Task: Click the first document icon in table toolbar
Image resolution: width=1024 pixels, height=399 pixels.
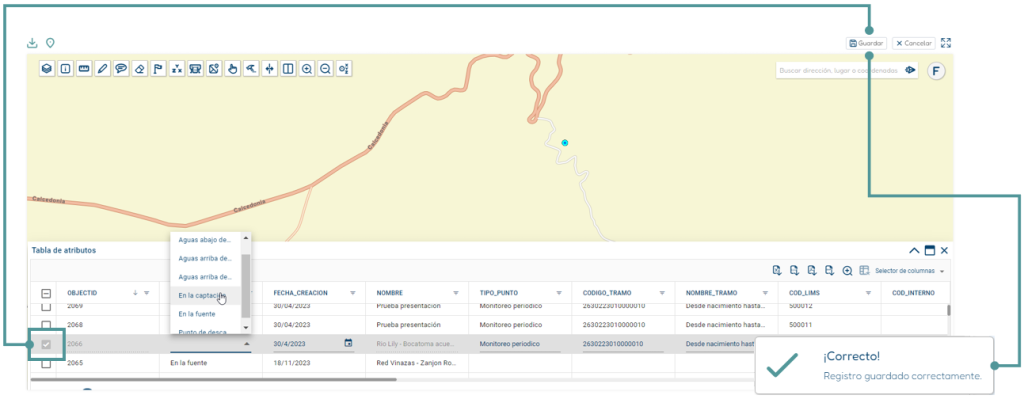Action: [777, 270]
